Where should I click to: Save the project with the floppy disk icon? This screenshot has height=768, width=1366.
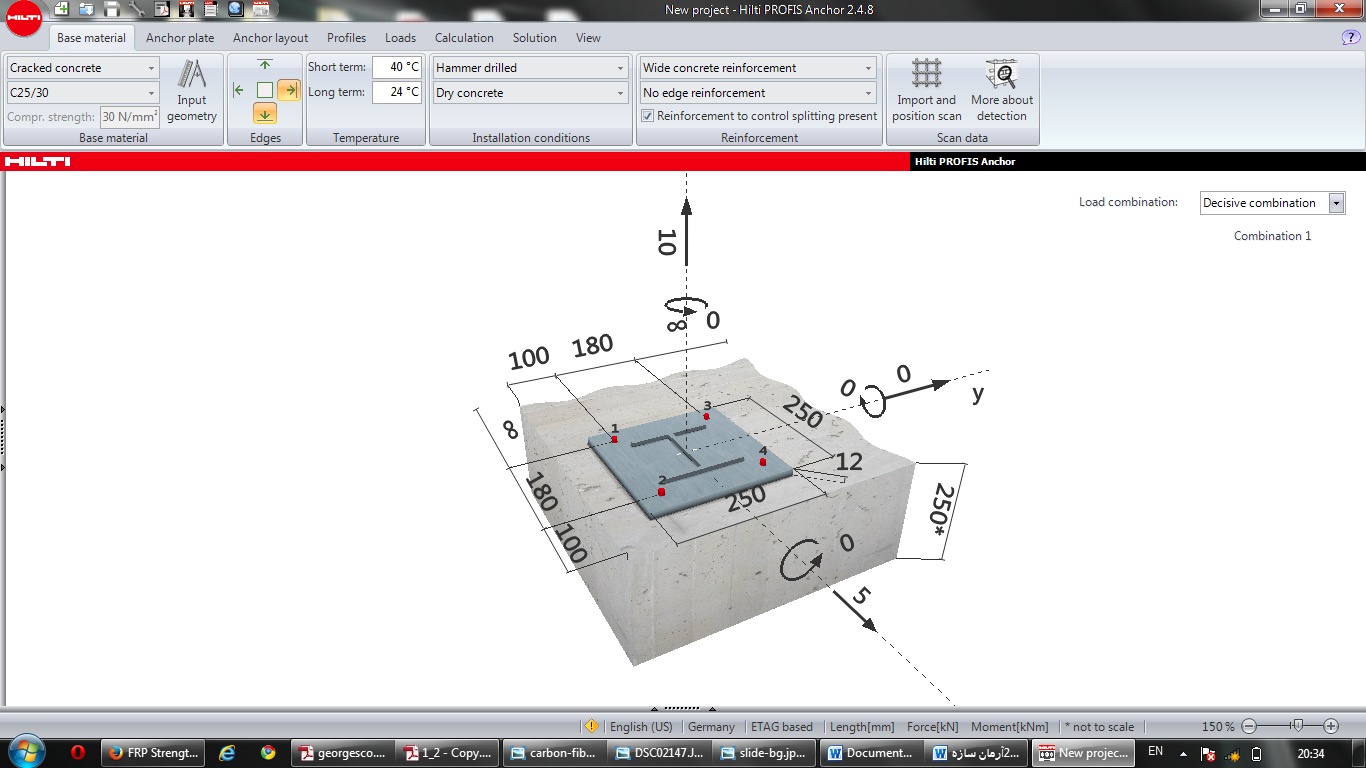[112, 9]
